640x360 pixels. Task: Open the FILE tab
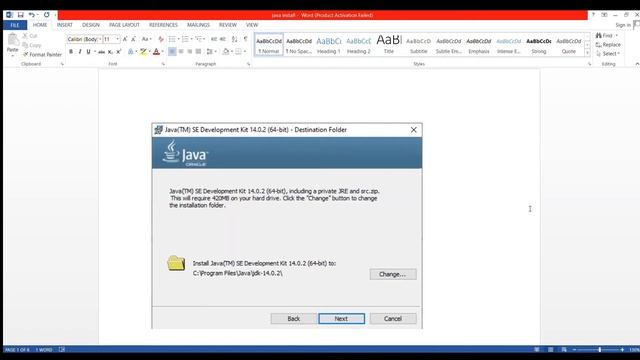coord(15,25)
